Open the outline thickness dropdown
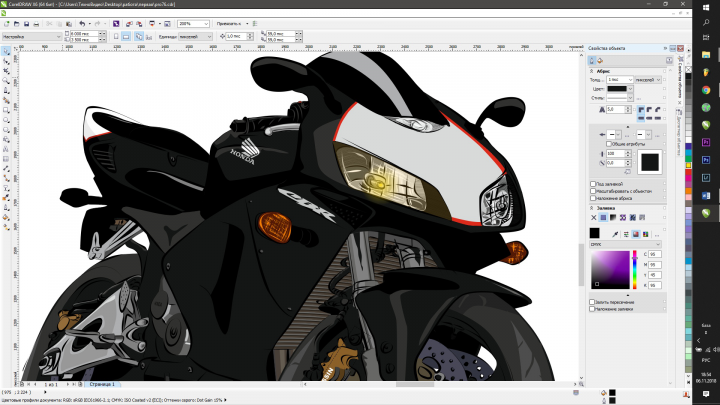720x405 pixels. click(630, 79)
